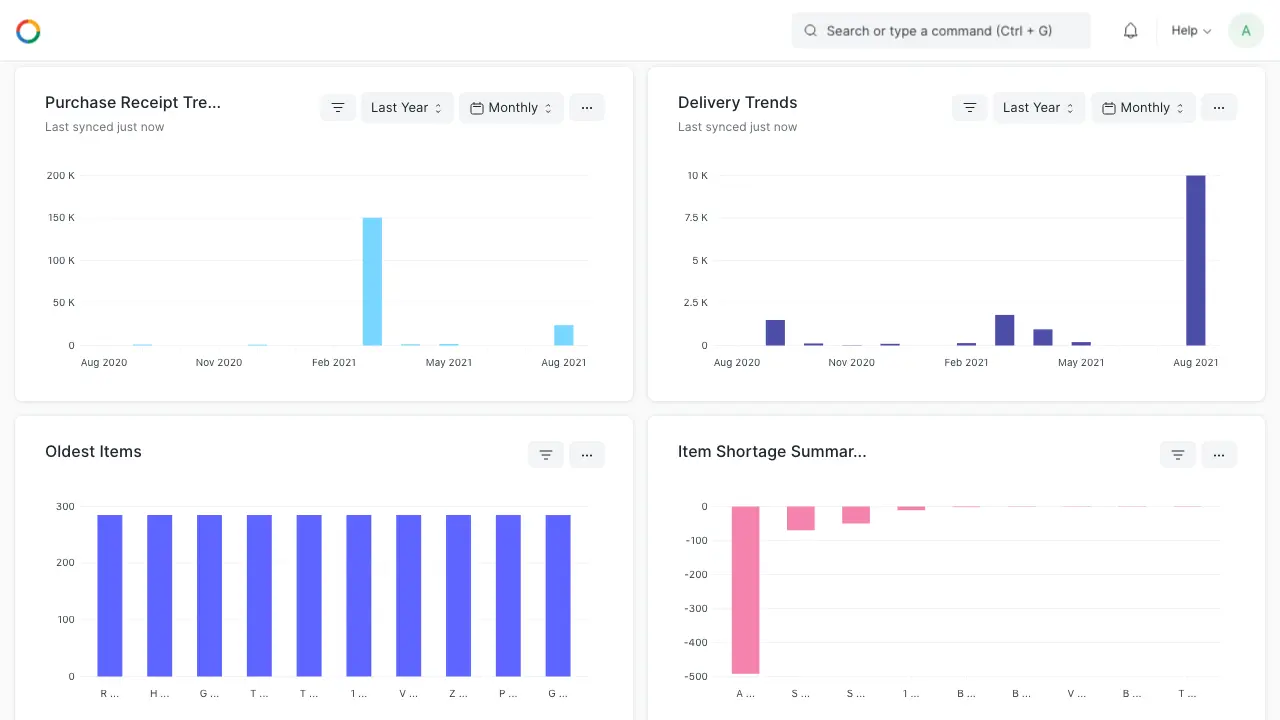Click the tallest bar in Delivery Trends chart
1280x720 pixels.
pyautogui.click(x=1196, y=260)
